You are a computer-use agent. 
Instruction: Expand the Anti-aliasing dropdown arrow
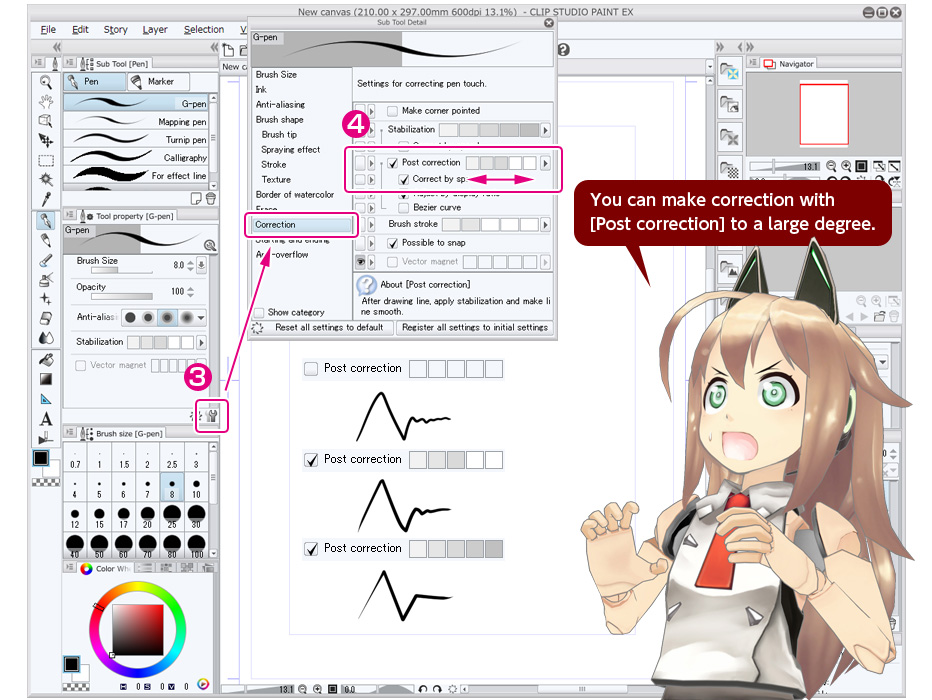coord(201,317)
